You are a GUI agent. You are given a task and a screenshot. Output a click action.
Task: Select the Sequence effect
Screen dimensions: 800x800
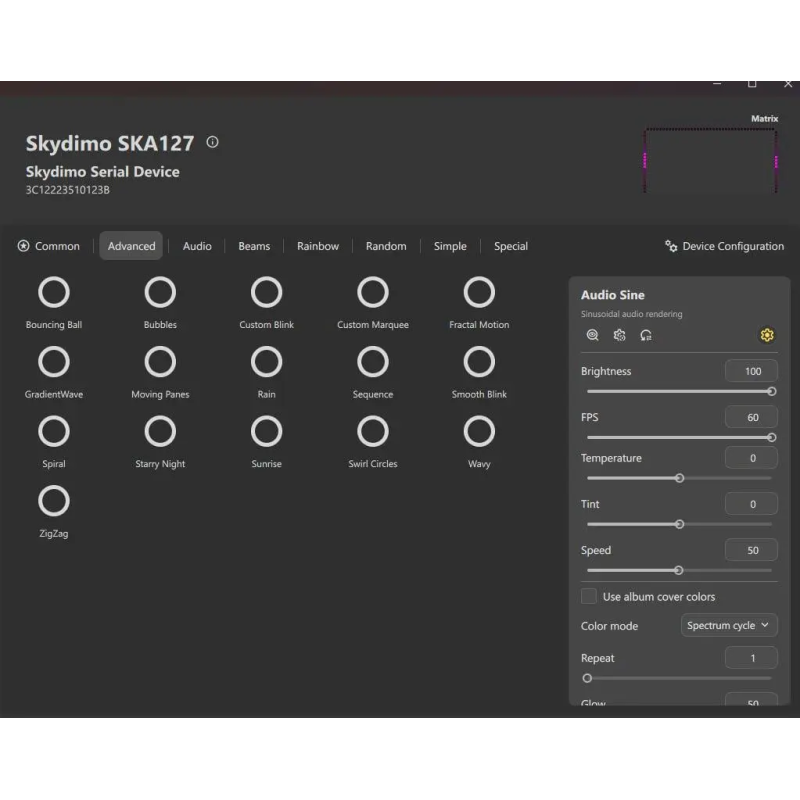coord(373,362)
